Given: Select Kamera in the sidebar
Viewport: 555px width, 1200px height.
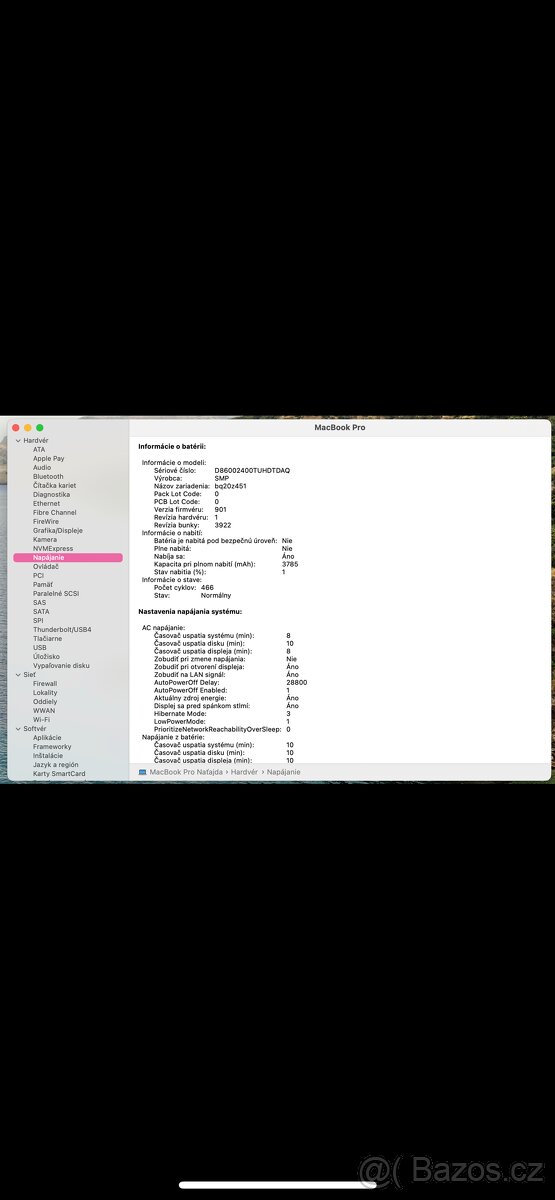Looking at the screenshot, I should point(45,540).
